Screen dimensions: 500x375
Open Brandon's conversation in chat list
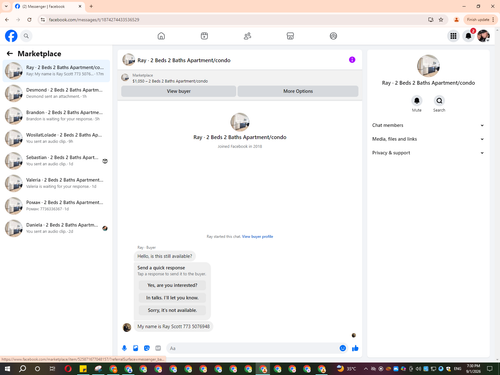click(56, 116)
